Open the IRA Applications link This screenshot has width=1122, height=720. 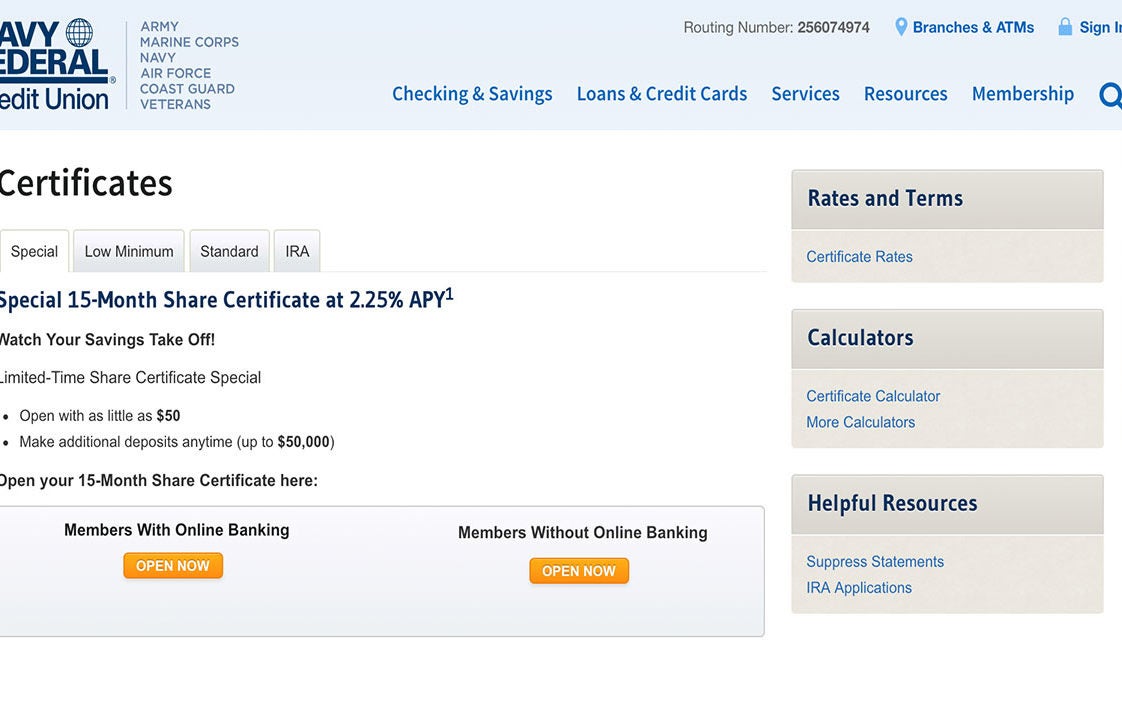[x=859, y=588]
